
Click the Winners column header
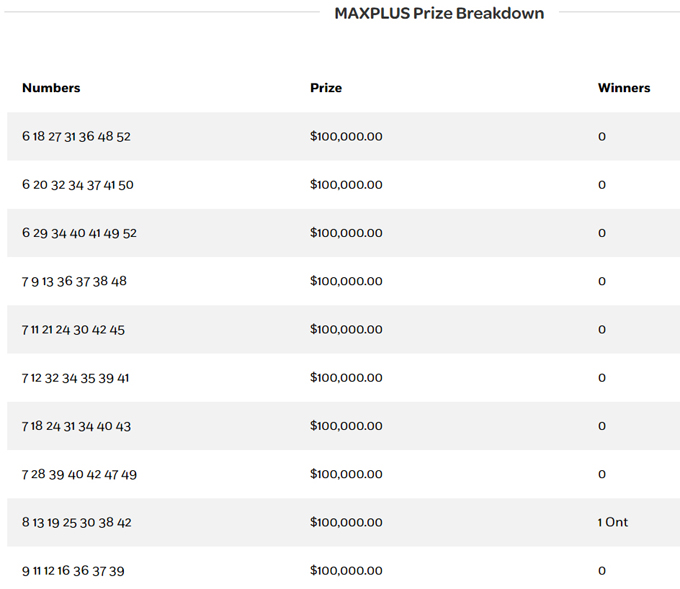point(624,88)
